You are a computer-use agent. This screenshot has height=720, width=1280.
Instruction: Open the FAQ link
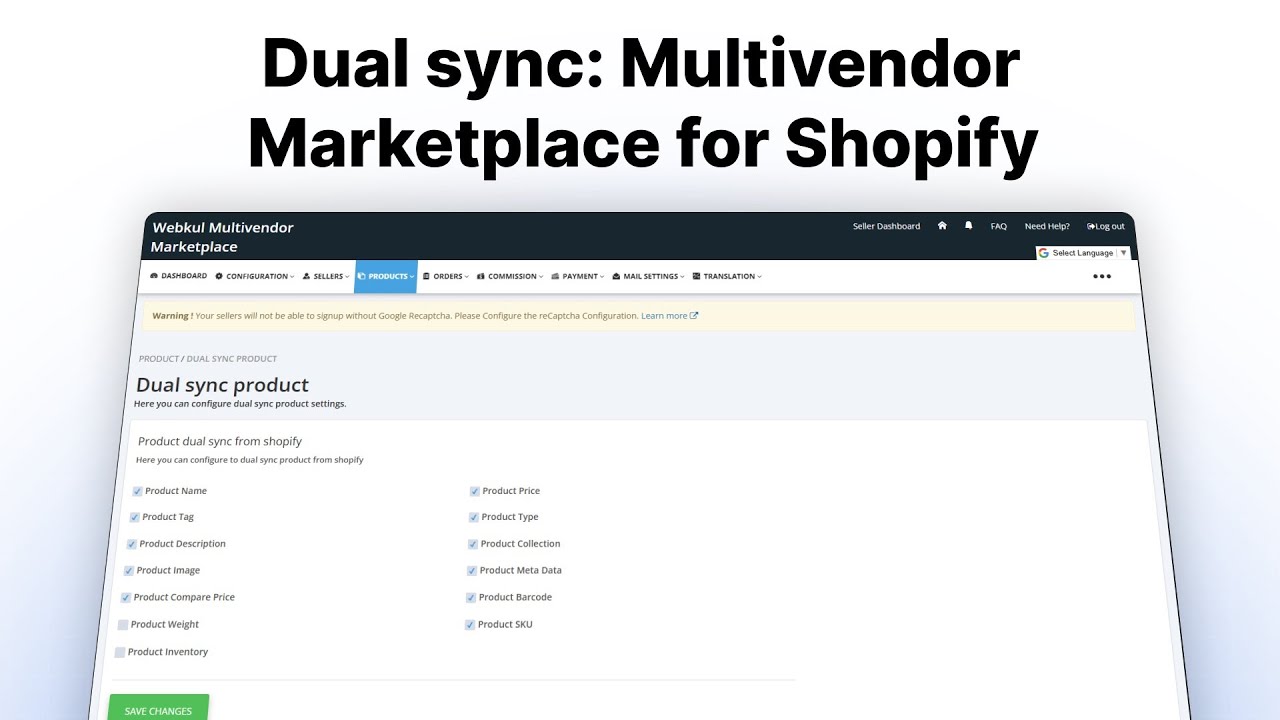click(998, 226)
